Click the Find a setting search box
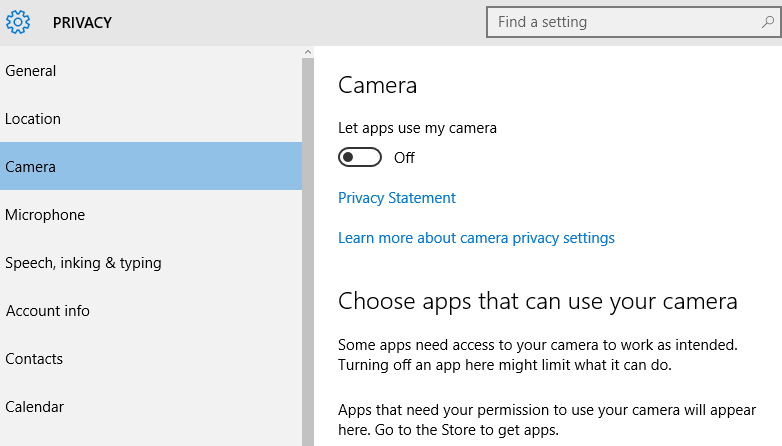The width and height of the screenshot is (782, 446). [633, 22]
